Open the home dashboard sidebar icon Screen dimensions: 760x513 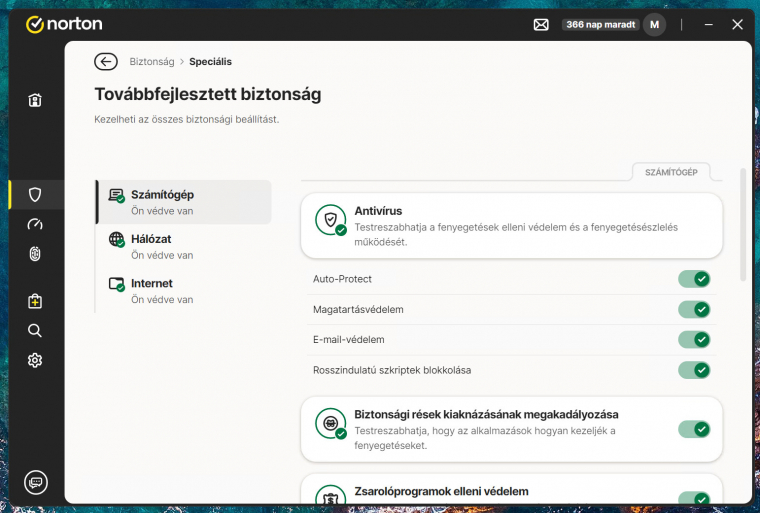(35, 100)
